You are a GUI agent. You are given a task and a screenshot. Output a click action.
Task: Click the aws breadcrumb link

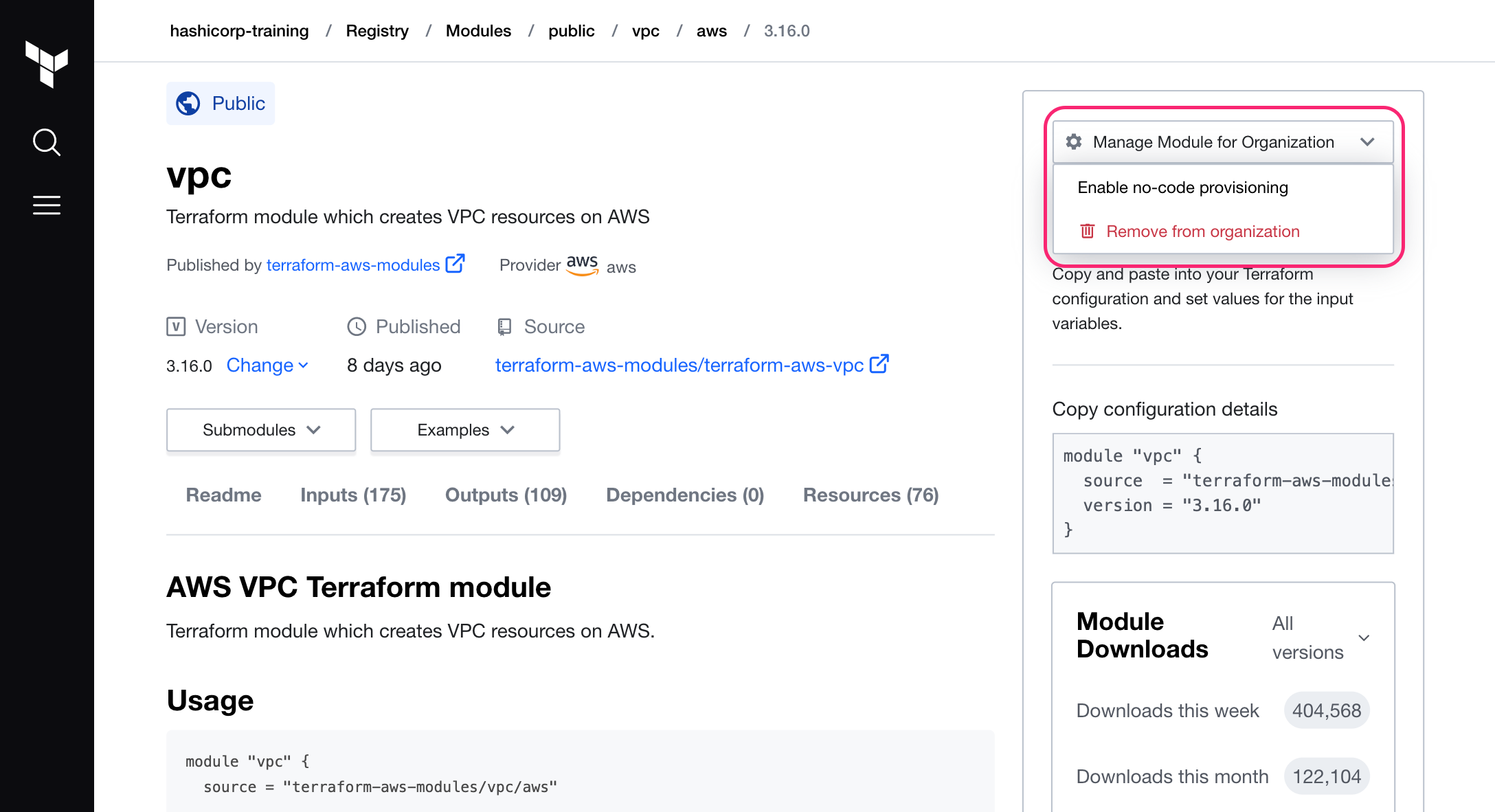point(711,31)
